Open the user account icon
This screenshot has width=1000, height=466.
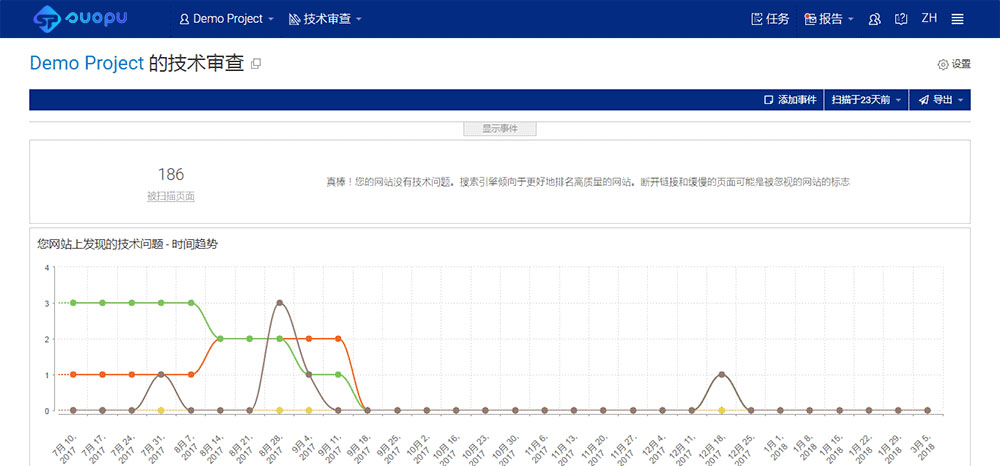click(874, 19)
